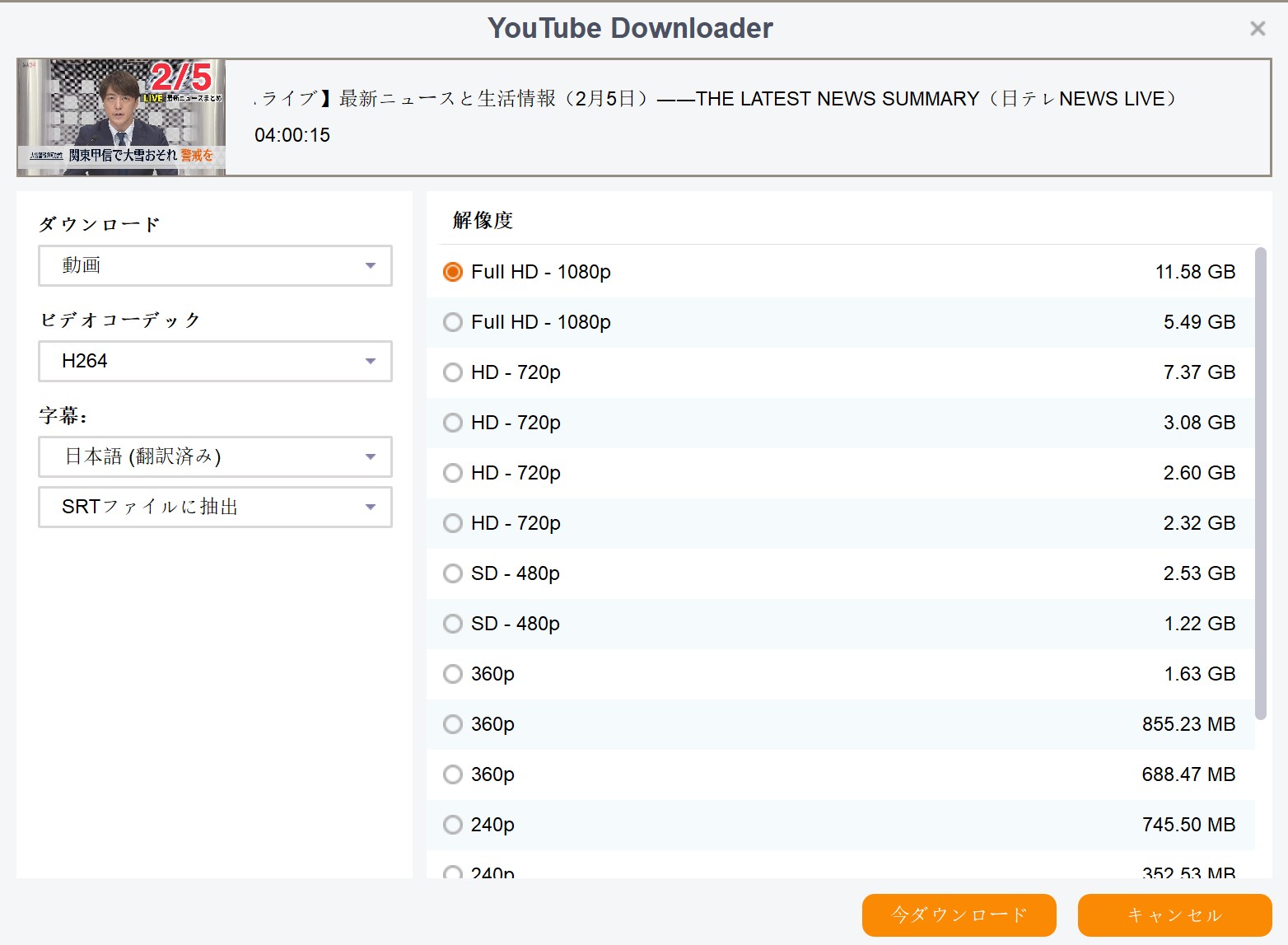This screenshot has height=945, width=1288.
Task: Click the キャンセル button
Action: point(1174,915)
